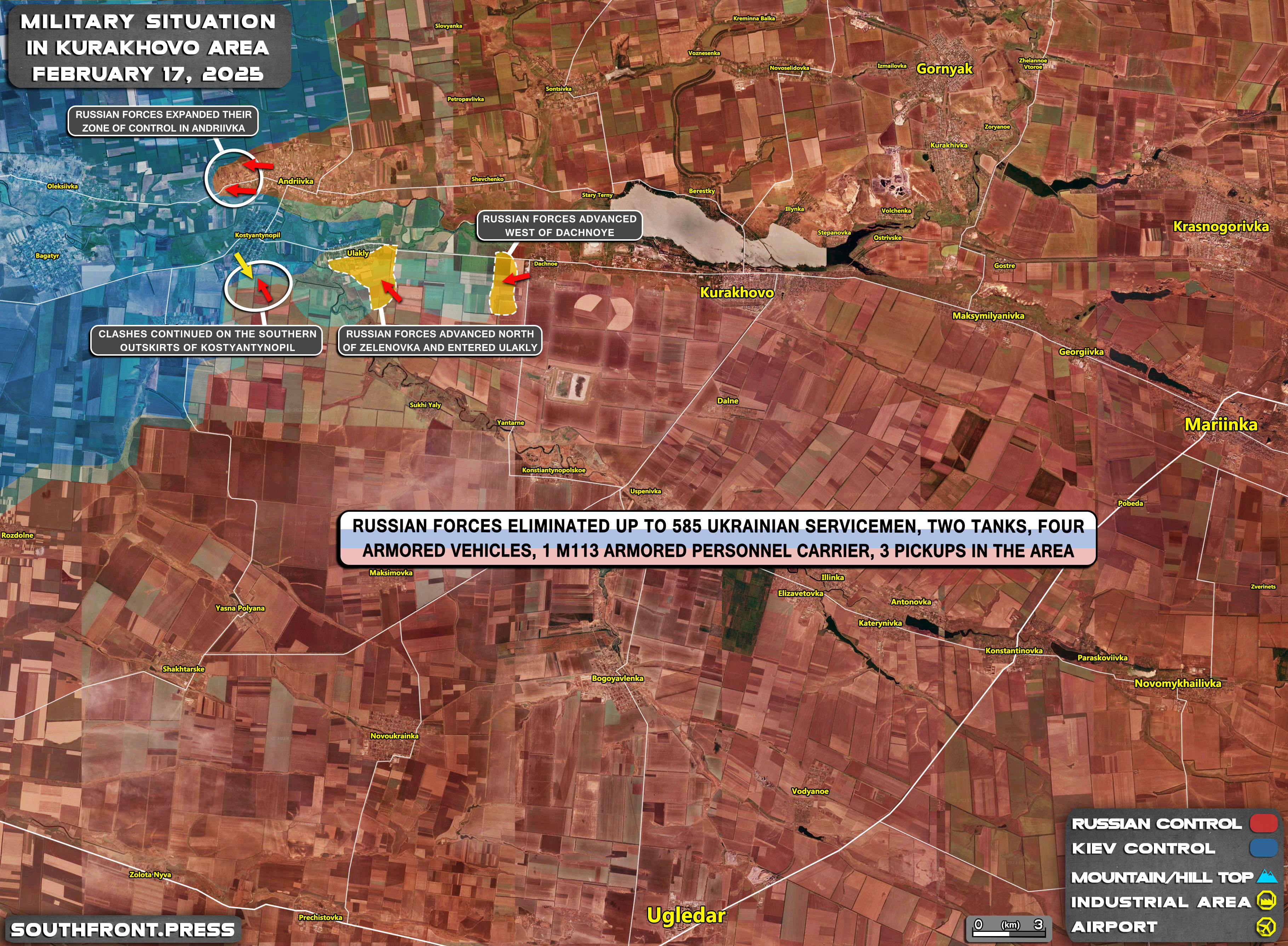Click the upper red arrow at Andriivka
The image size is (1288, 946).
pos(257,166)
